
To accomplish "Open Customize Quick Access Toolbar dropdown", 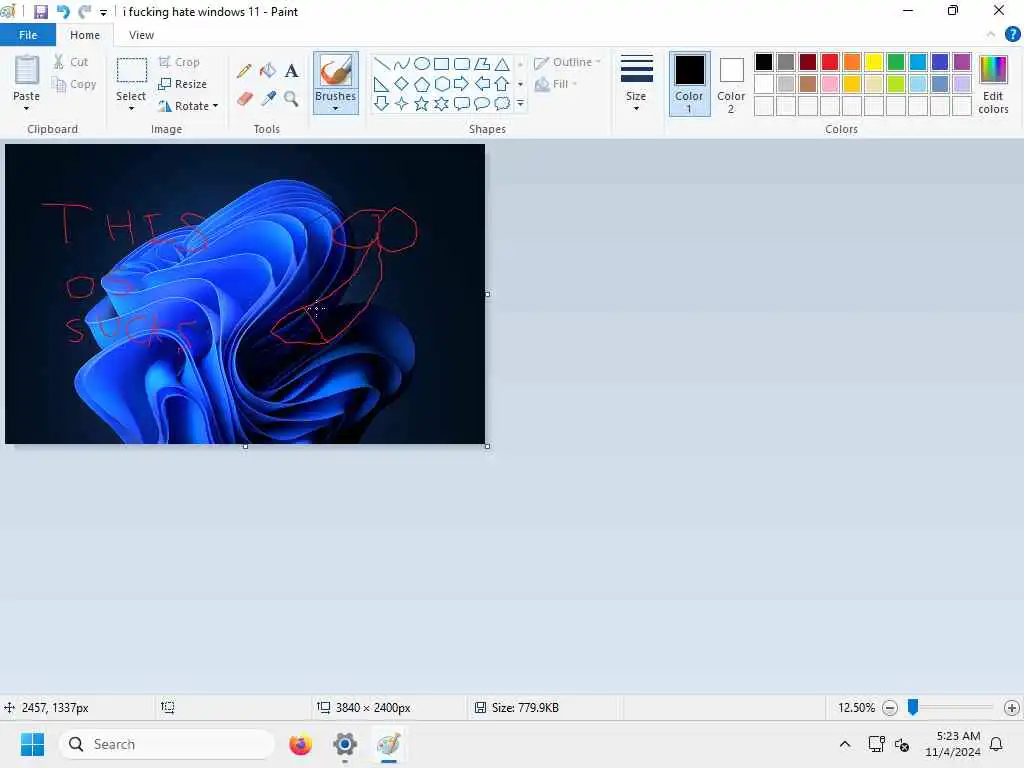I will (103, 12).
